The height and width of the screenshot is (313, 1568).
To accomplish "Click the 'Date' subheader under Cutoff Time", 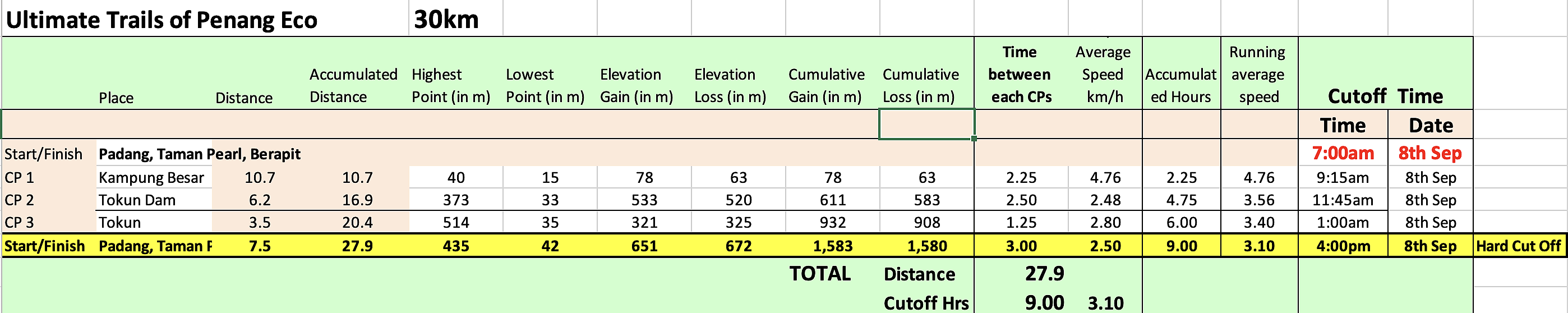I will coord(1431,126).
